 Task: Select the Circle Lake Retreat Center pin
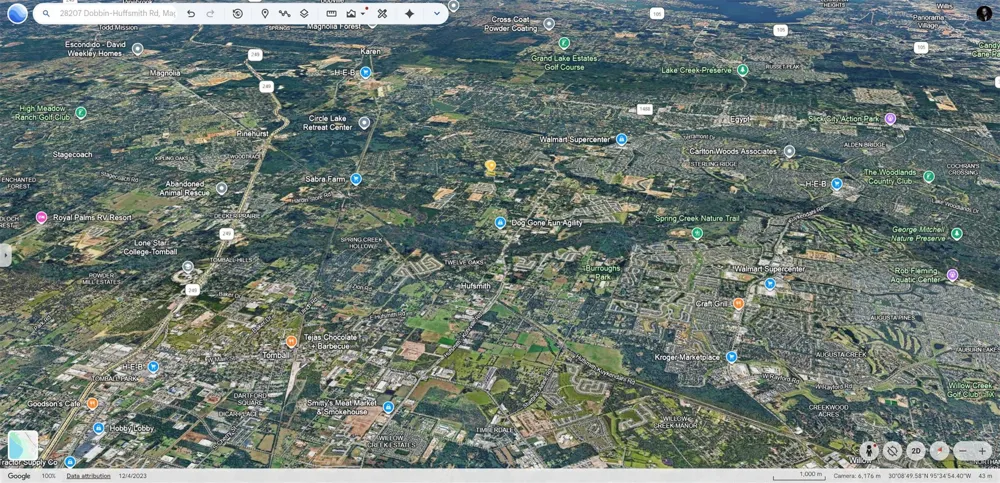(x=364, y=123)
